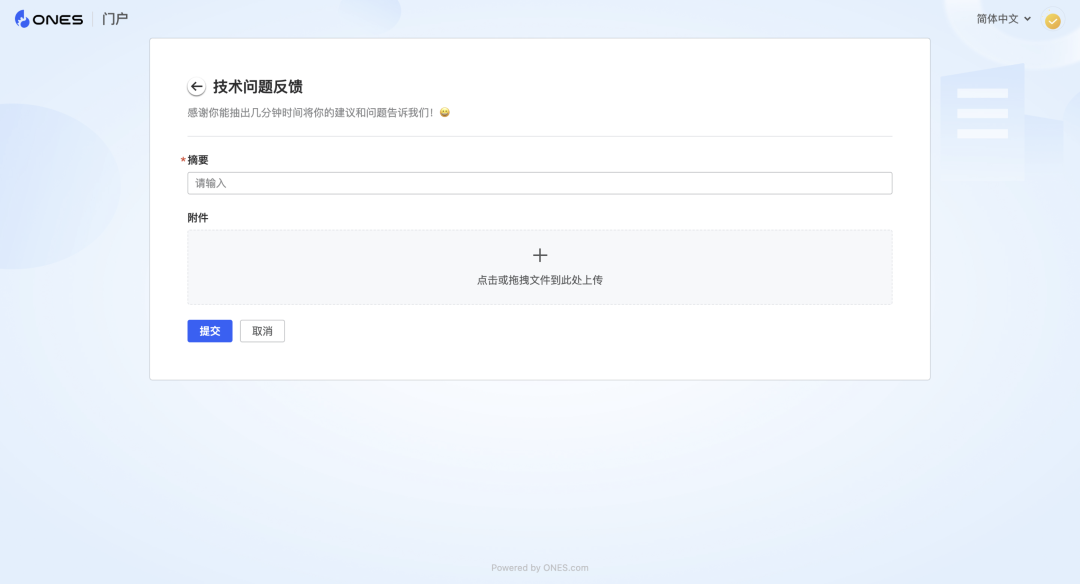Click the back arrow beside 技术问题反馈
The width and height of the screenshot is (1080, 584).
pos(196,87)
